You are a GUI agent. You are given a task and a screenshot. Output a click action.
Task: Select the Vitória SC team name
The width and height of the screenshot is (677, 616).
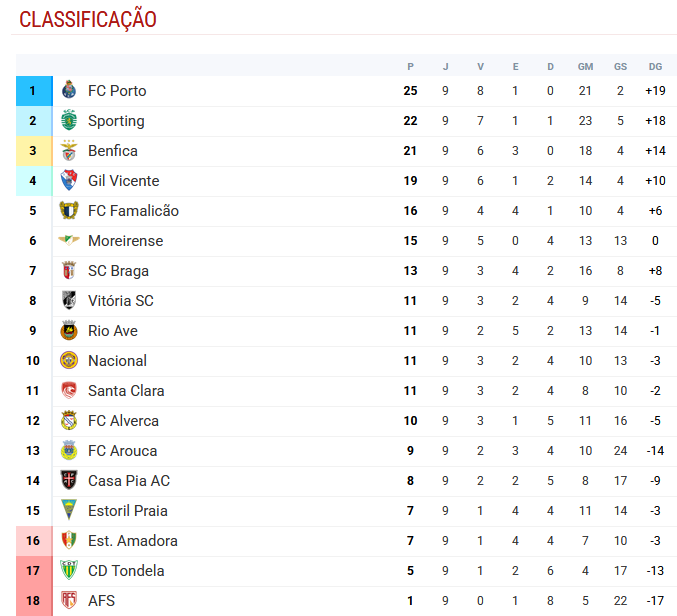(x=120, y=301)
